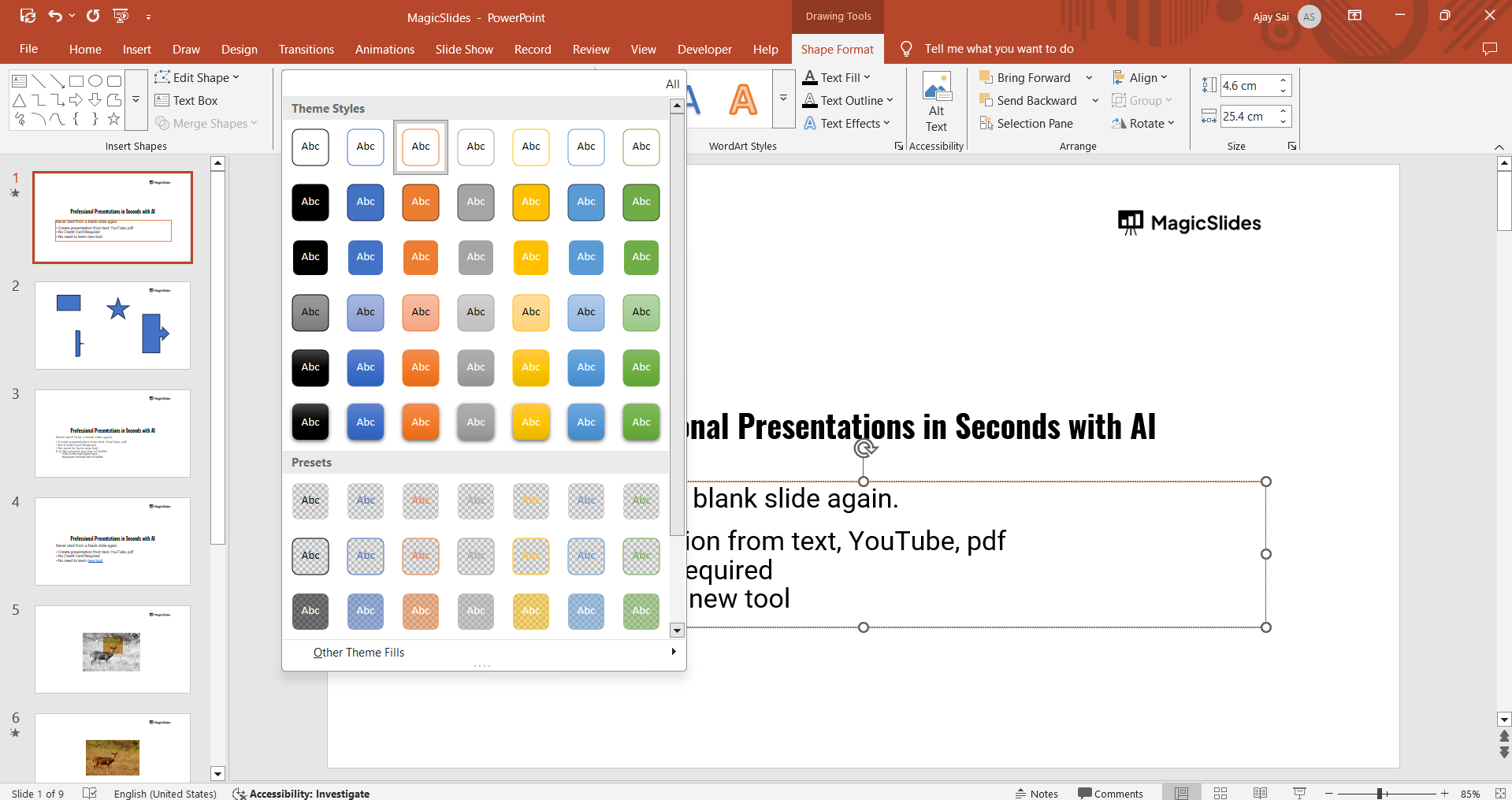
Task: Open the Edit Shape dropdown
Action: coord(197,77)
